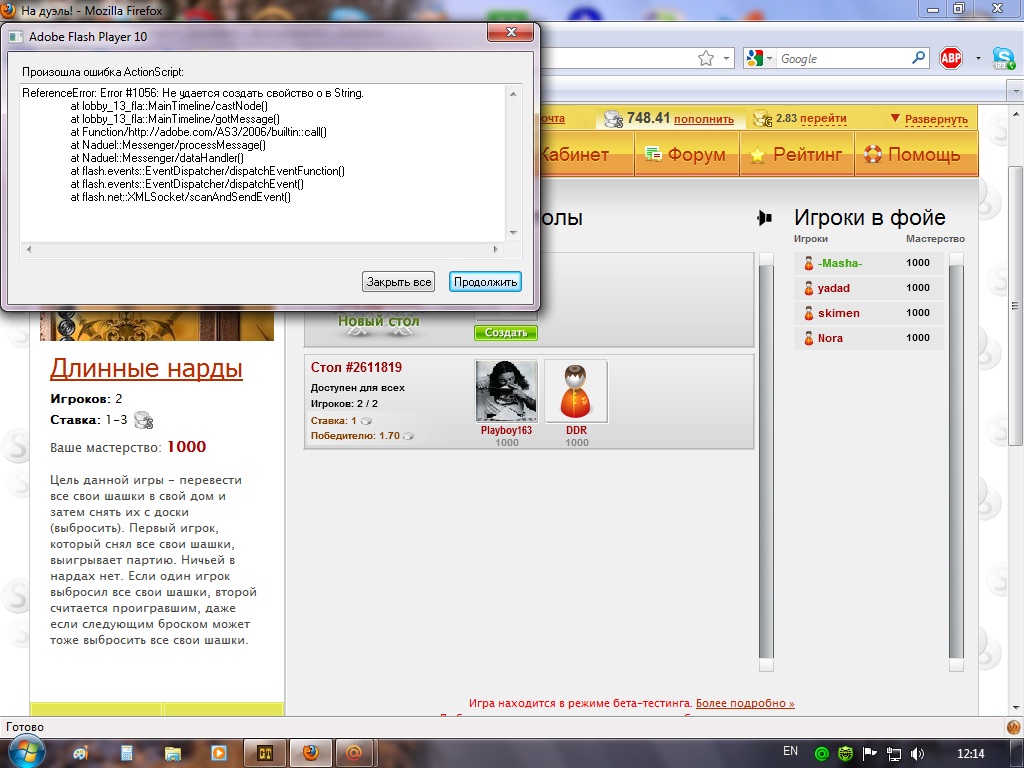Open Firefox from the Windows taskbar

[x=309, y=752]
